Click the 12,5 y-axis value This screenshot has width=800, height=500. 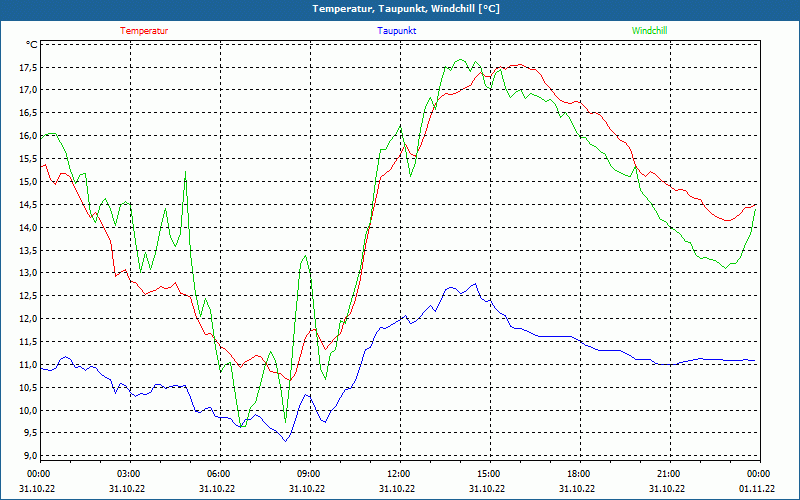pos(28,296)
